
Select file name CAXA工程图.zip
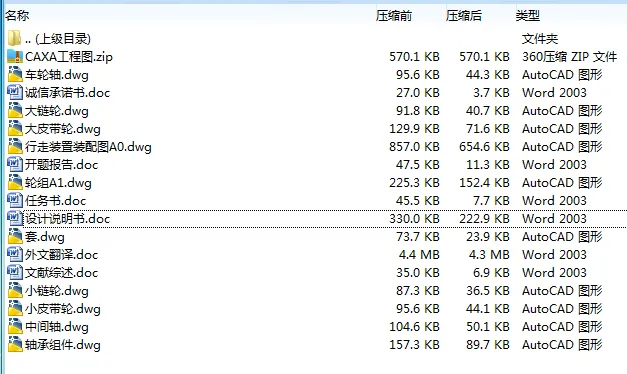69,57
